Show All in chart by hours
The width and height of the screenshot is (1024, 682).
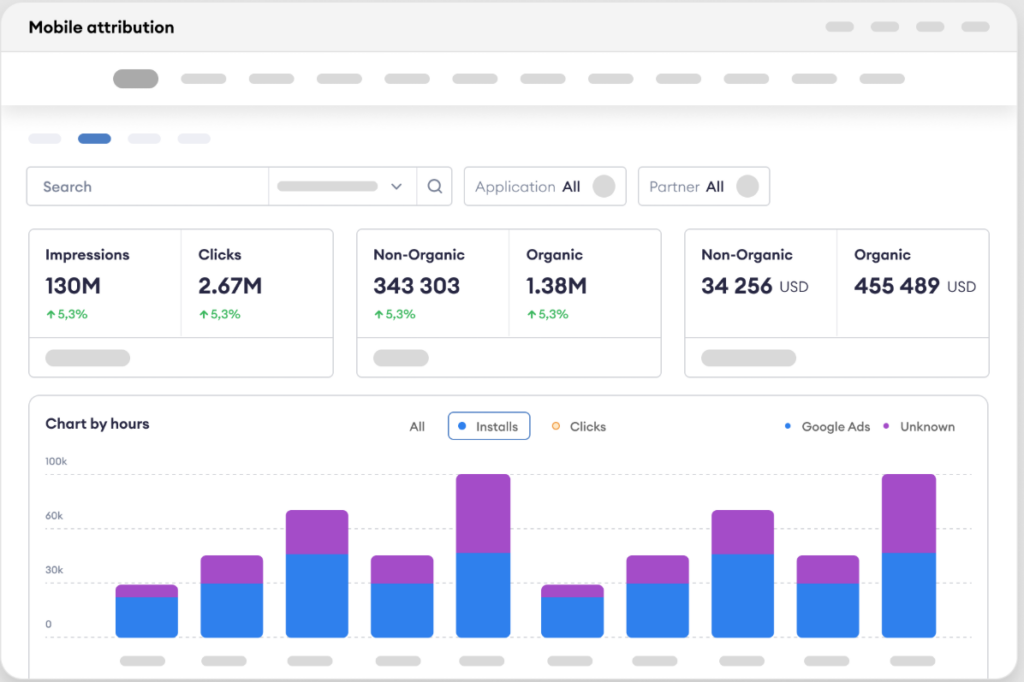click(417, 427)
